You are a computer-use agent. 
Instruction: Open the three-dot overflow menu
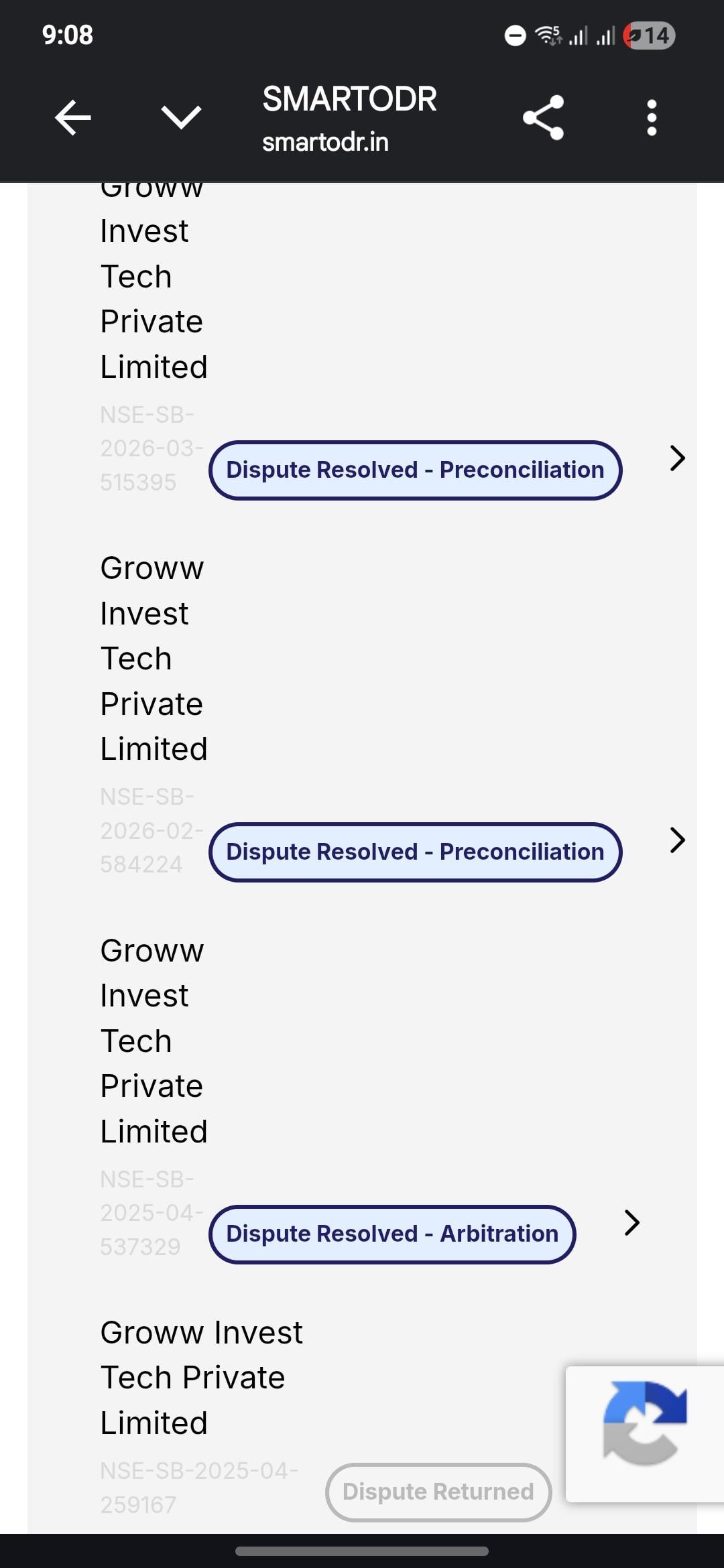pyautogui.click(x=652, y=118)
